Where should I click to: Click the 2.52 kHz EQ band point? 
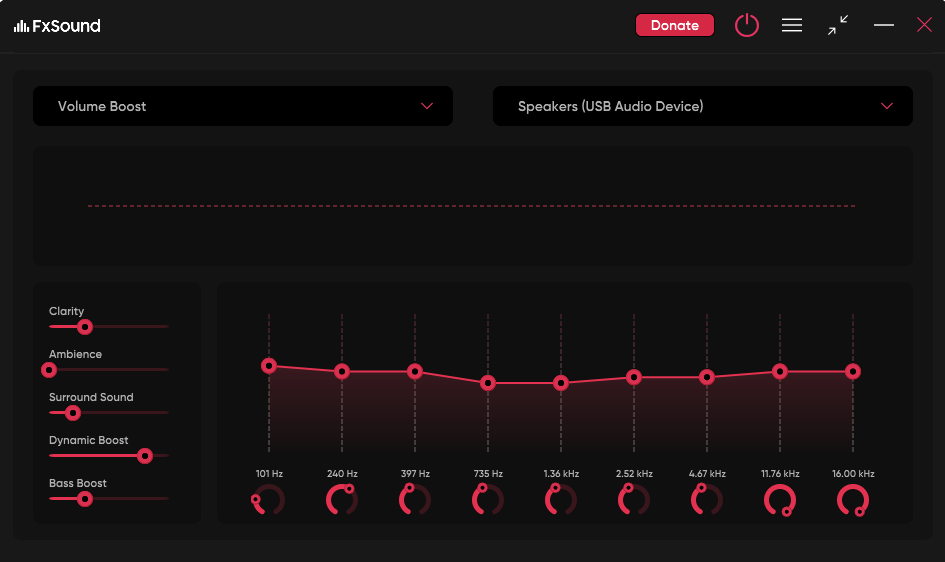click(634, 377)
